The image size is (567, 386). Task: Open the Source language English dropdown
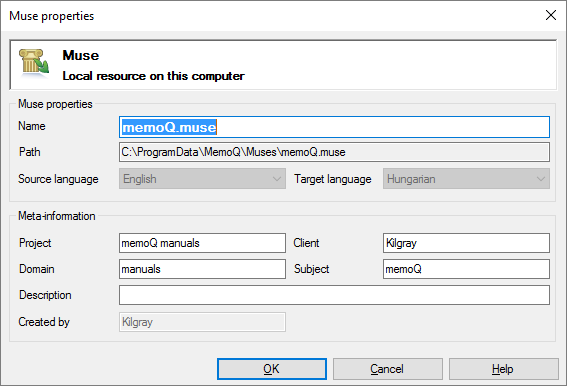(x=202, y=179)
